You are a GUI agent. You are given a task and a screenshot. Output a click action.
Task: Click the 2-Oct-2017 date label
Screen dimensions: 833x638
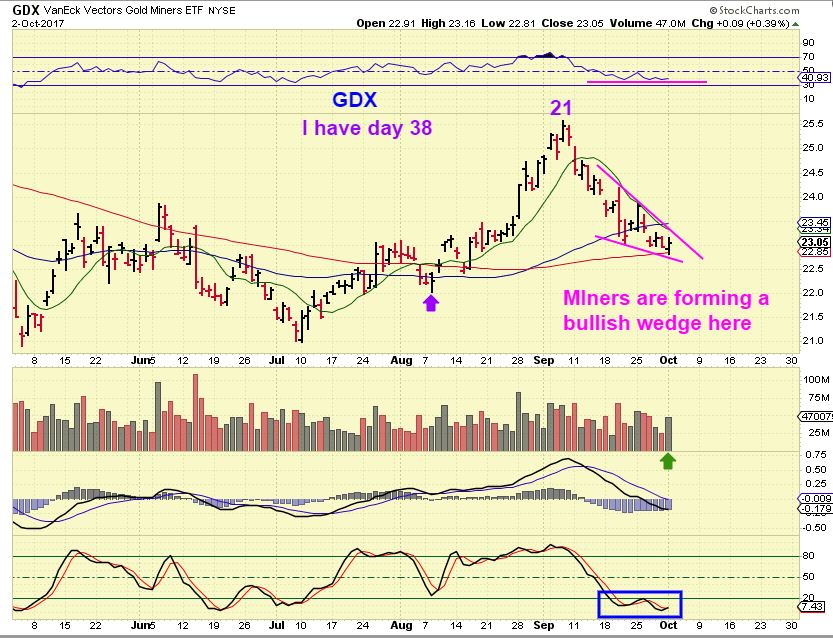point(38,24)
